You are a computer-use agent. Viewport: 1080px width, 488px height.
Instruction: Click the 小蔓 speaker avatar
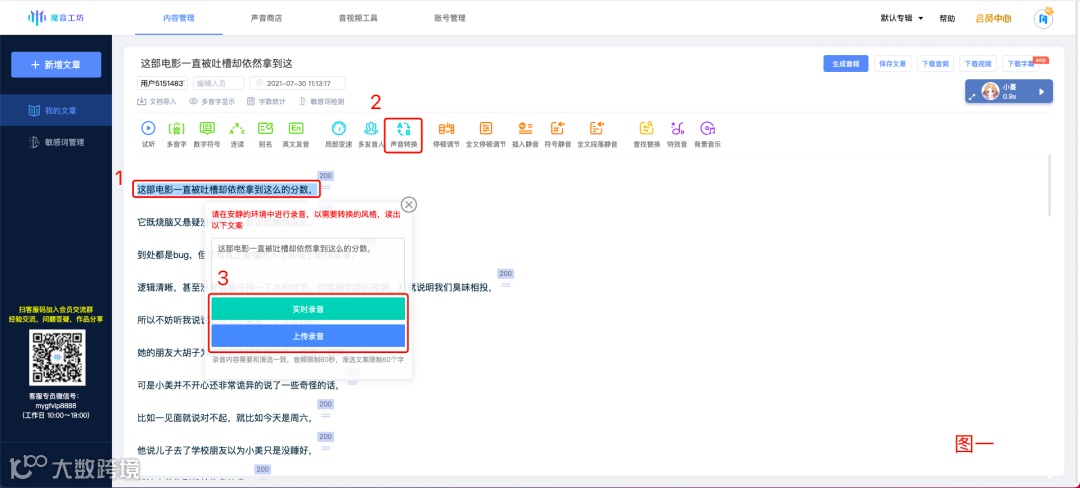pyautogui.click(x=990, y=92)
